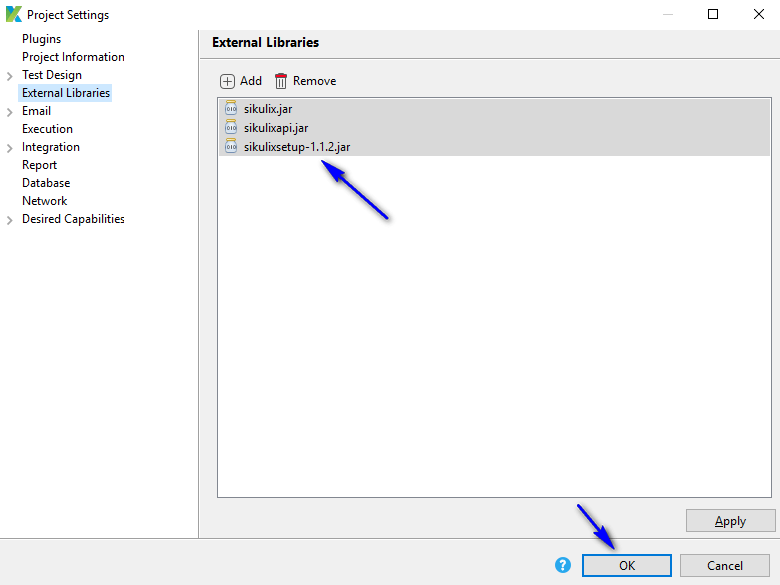Expand the Desired Capabilities node
Screen dimensions: 780x585
(9, 220)
